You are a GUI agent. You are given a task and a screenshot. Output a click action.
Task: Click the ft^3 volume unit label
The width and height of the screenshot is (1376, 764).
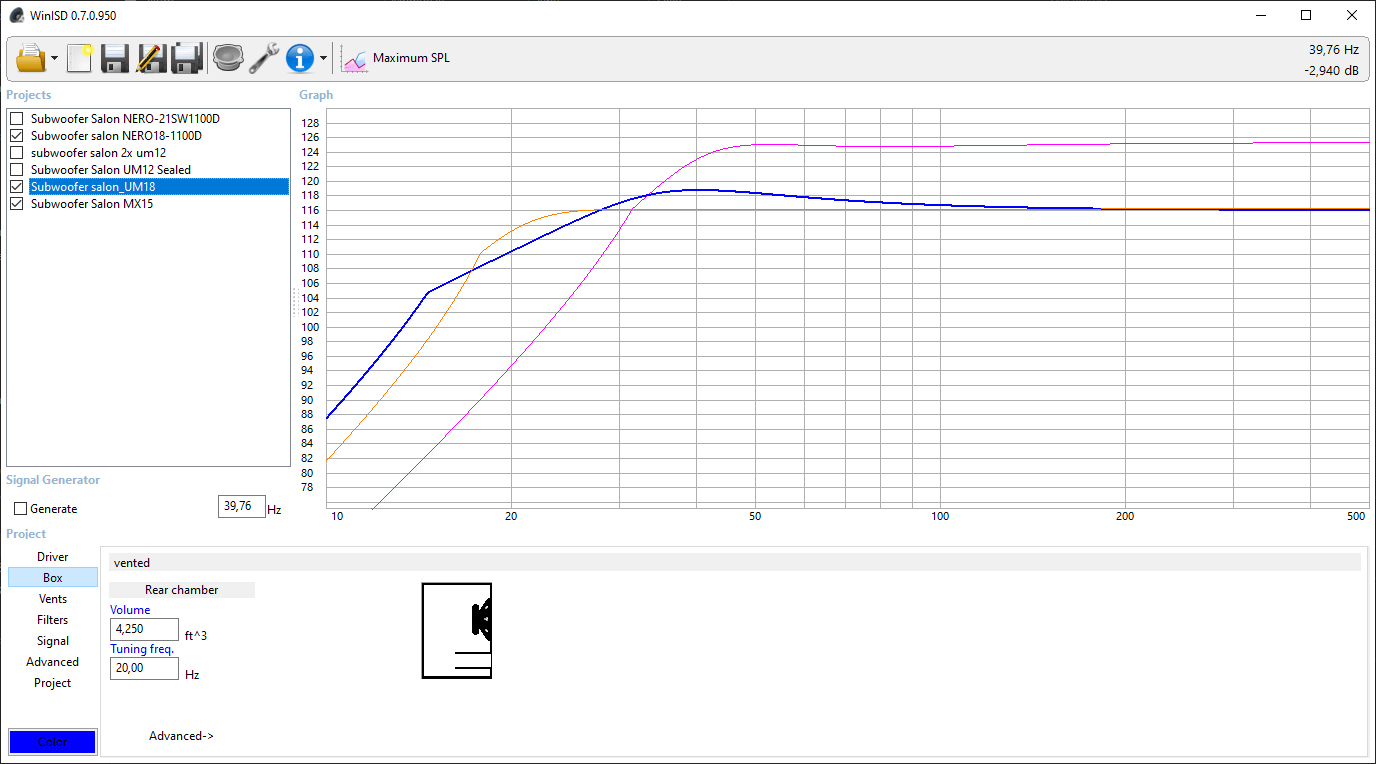[x=196, y=636]
